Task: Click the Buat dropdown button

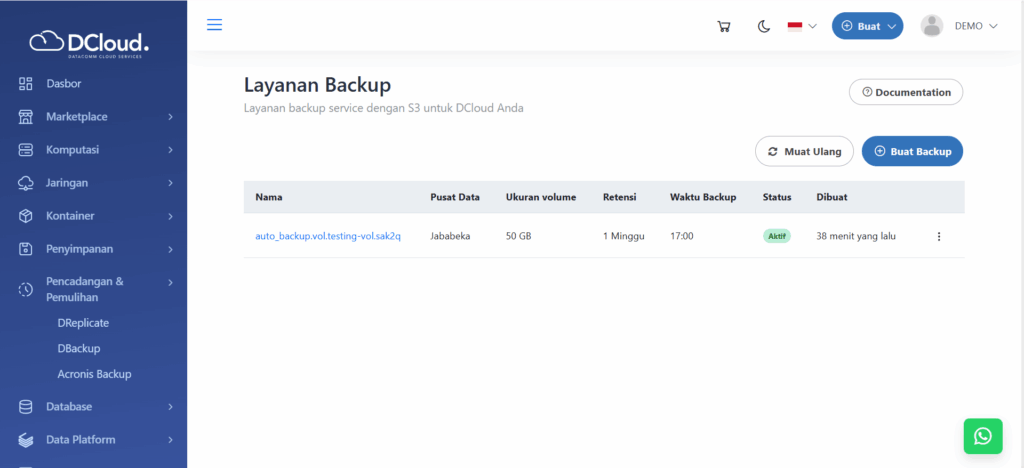Action: pos(867,26)
